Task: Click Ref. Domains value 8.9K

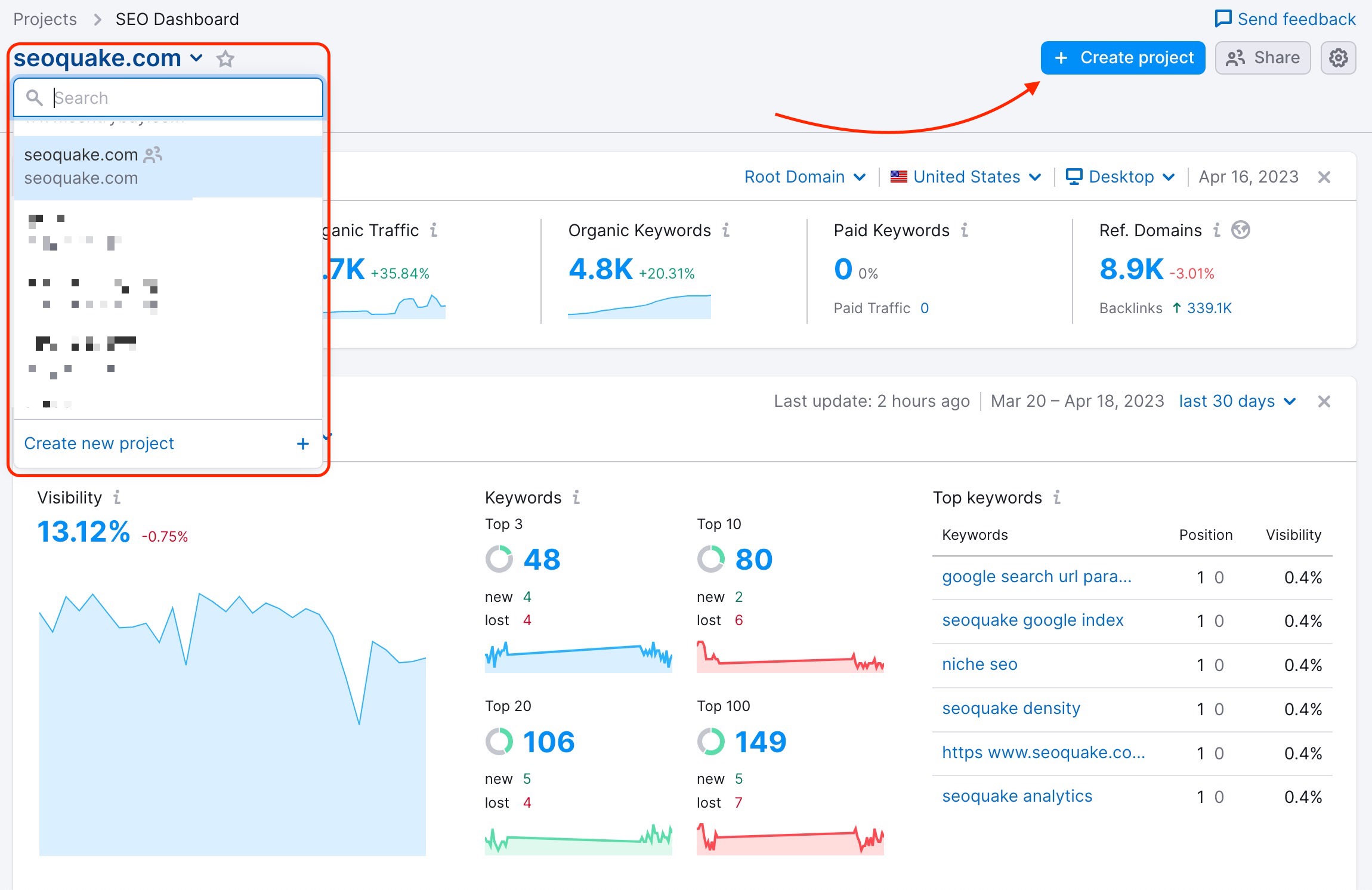Action: pos(1131,269)
